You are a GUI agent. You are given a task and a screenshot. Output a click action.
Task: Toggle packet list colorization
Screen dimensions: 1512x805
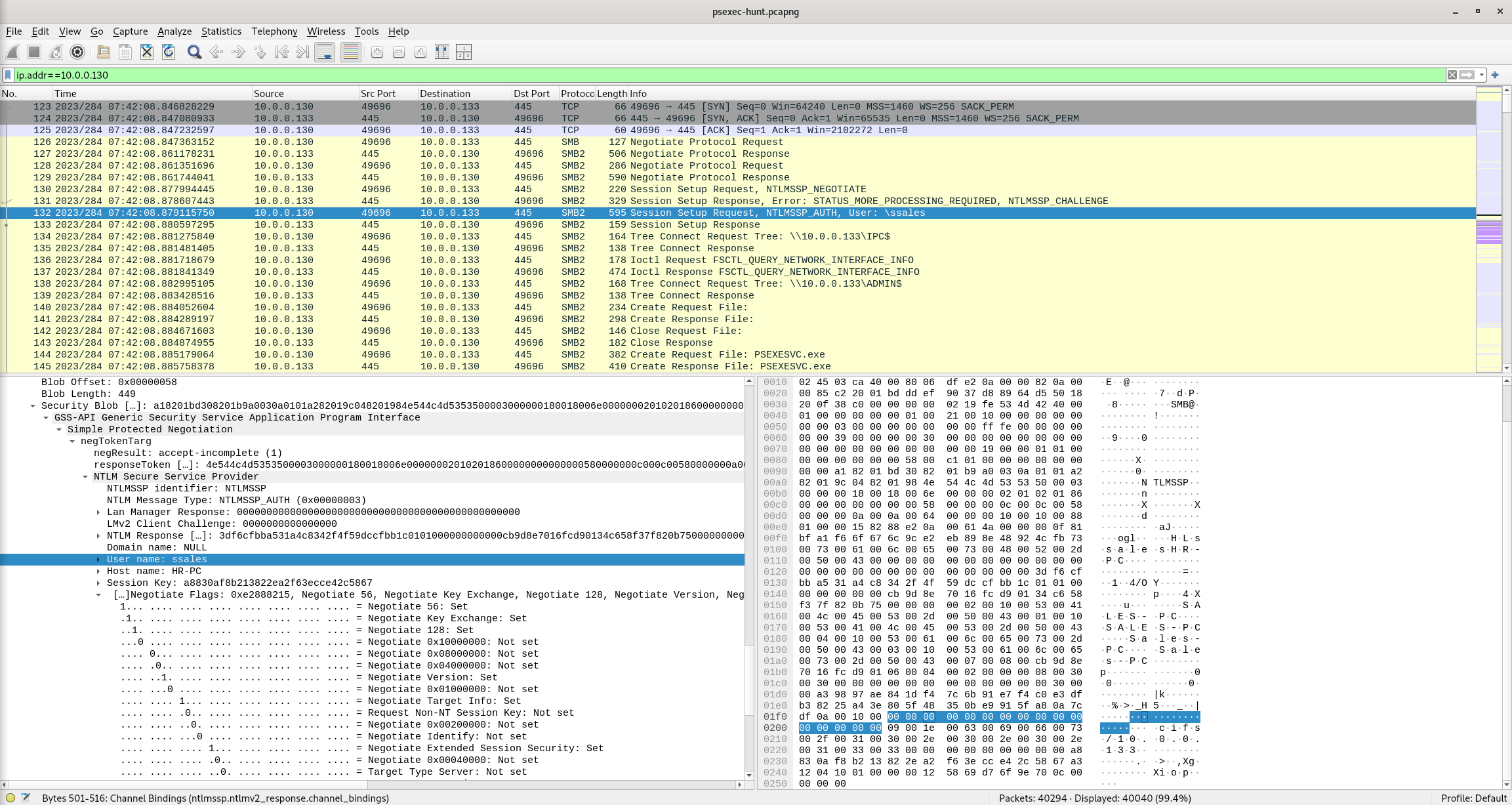[x=350, y=52]
